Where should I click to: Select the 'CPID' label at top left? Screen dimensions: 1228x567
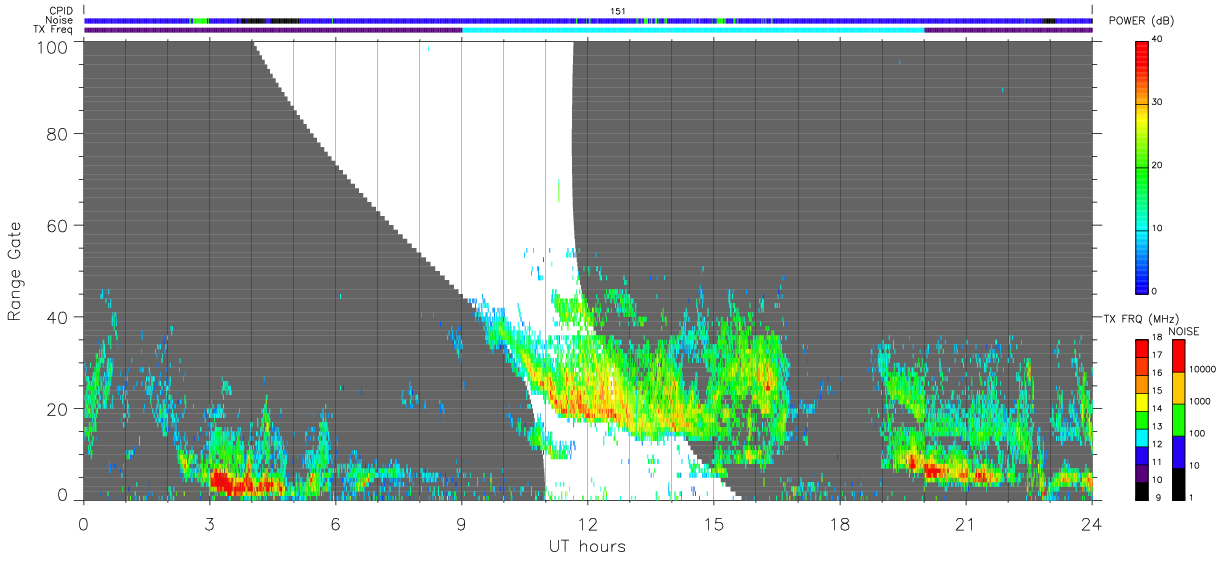[62, 10]
